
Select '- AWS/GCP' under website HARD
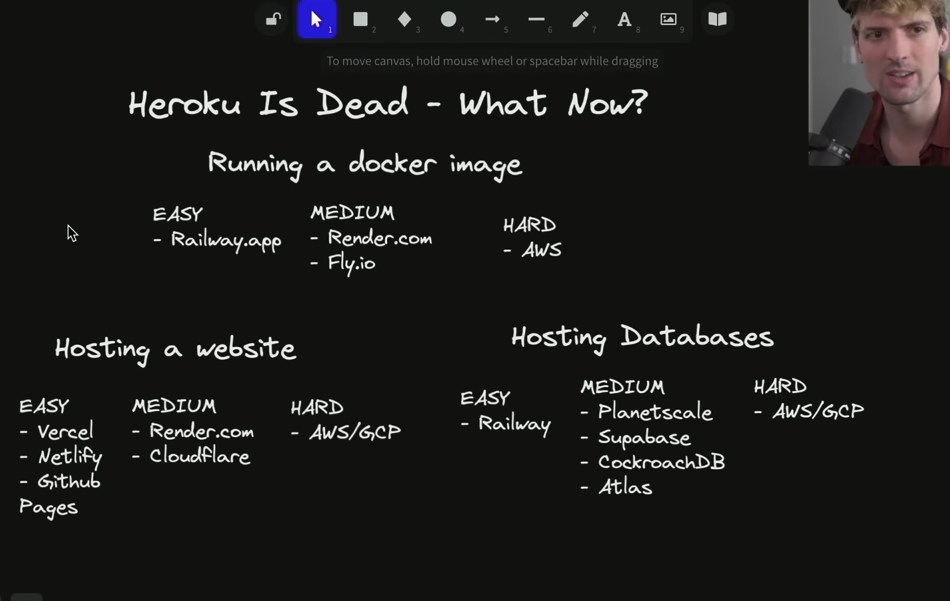pos(346,432)
